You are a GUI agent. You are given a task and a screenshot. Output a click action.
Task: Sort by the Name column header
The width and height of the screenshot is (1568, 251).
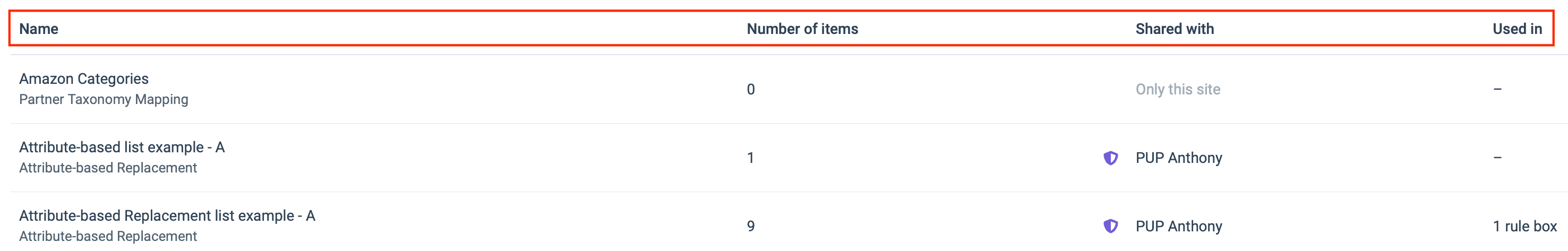tap(38, 29)
